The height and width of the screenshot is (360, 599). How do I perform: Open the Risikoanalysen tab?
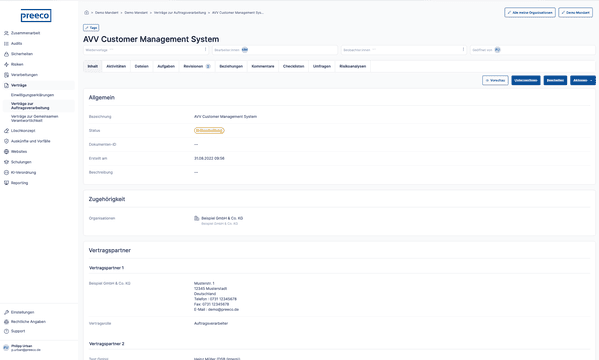(x=353, y=66)
